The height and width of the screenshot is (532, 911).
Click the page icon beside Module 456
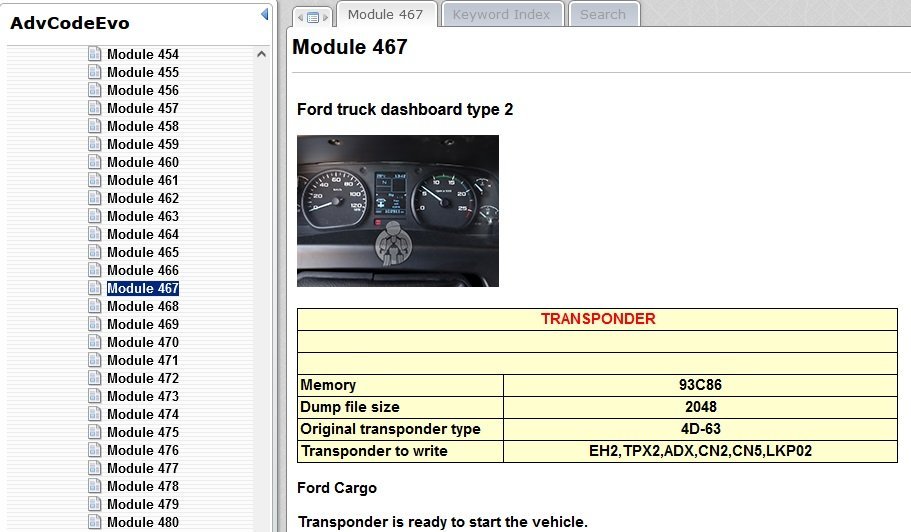coord(95,90)
